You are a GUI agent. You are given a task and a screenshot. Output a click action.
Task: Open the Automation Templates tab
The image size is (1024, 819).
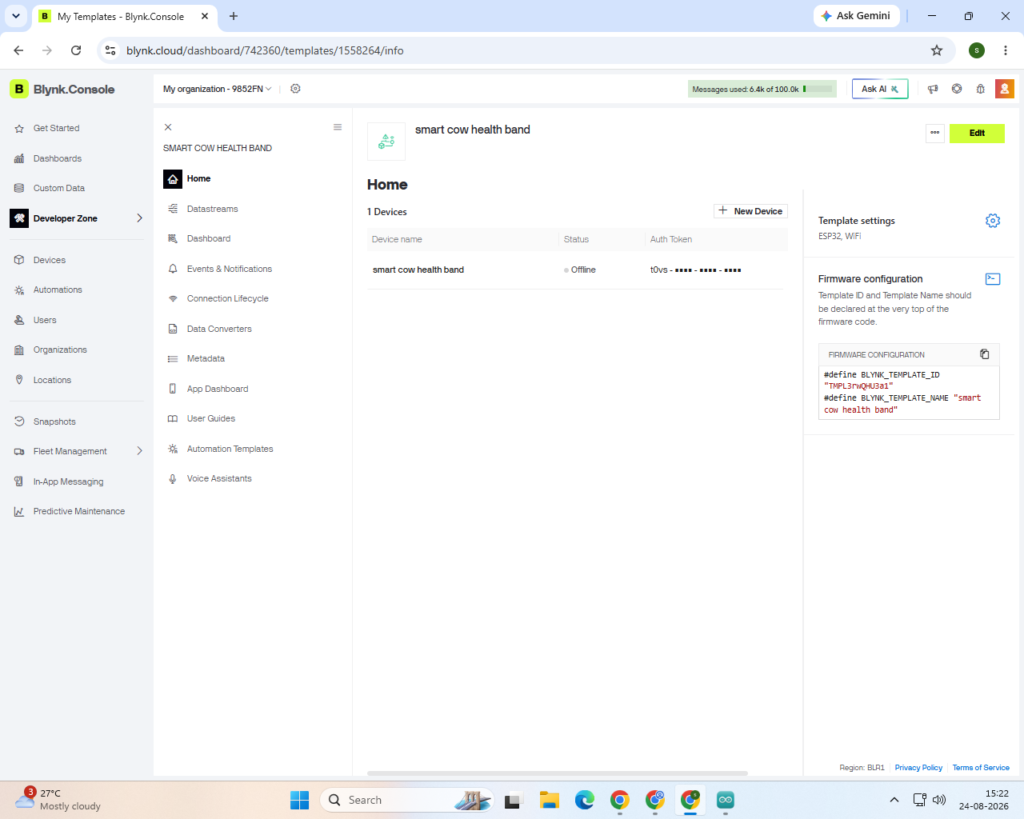tap(230, 449)
